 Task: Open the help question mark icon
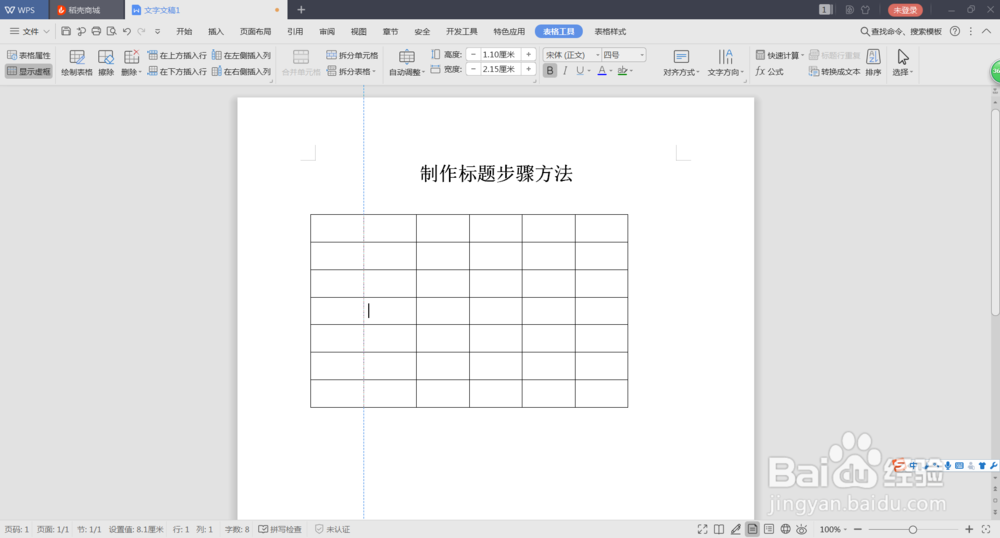coord(955,31)
